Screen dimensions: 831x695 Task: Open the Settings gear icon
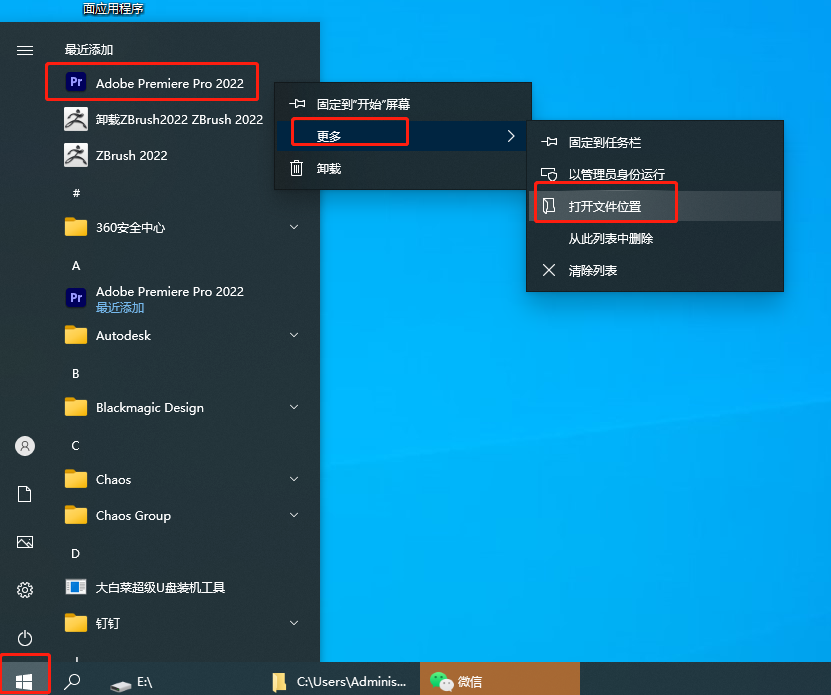coord(24,590)
